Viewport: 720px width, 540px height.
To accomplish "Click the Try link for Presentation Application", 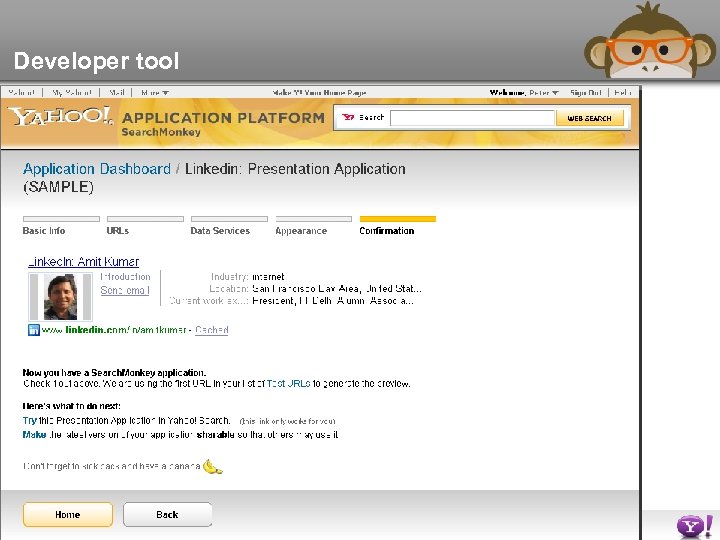I will tap(29, 420).
